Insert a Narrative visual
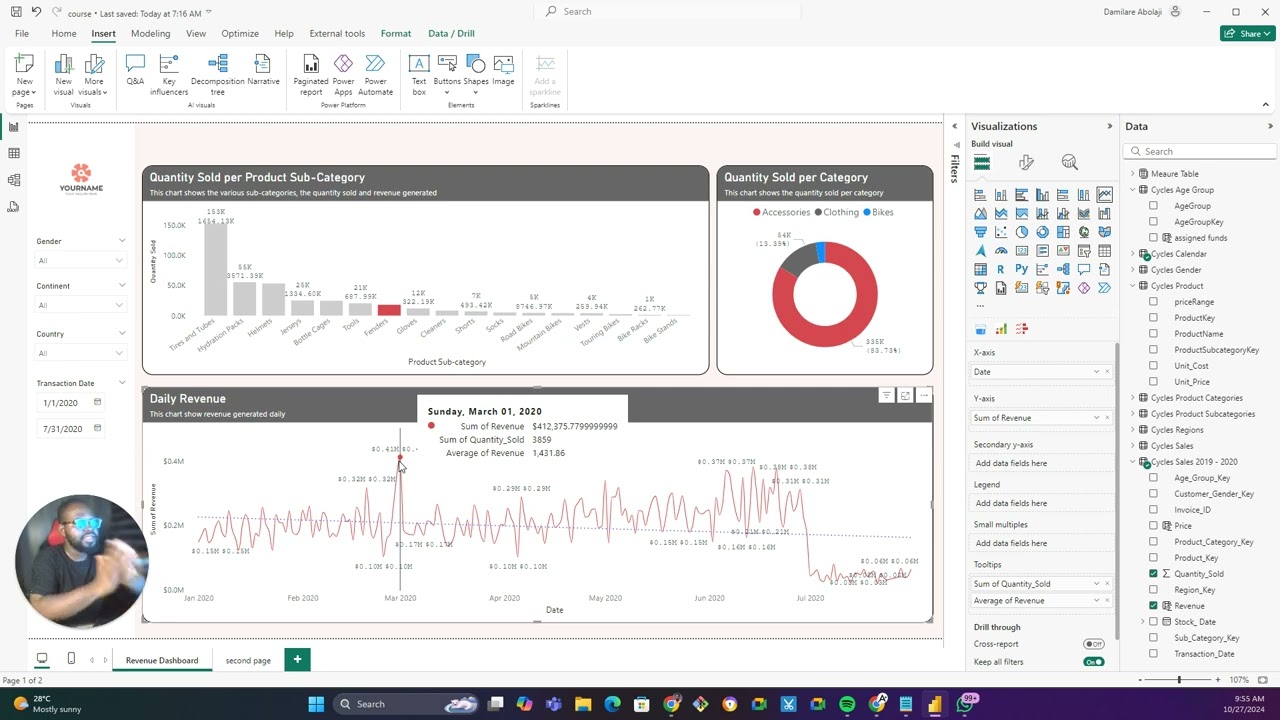The image size is (1280, 720). pyautogui.click(x=263, y=70)
